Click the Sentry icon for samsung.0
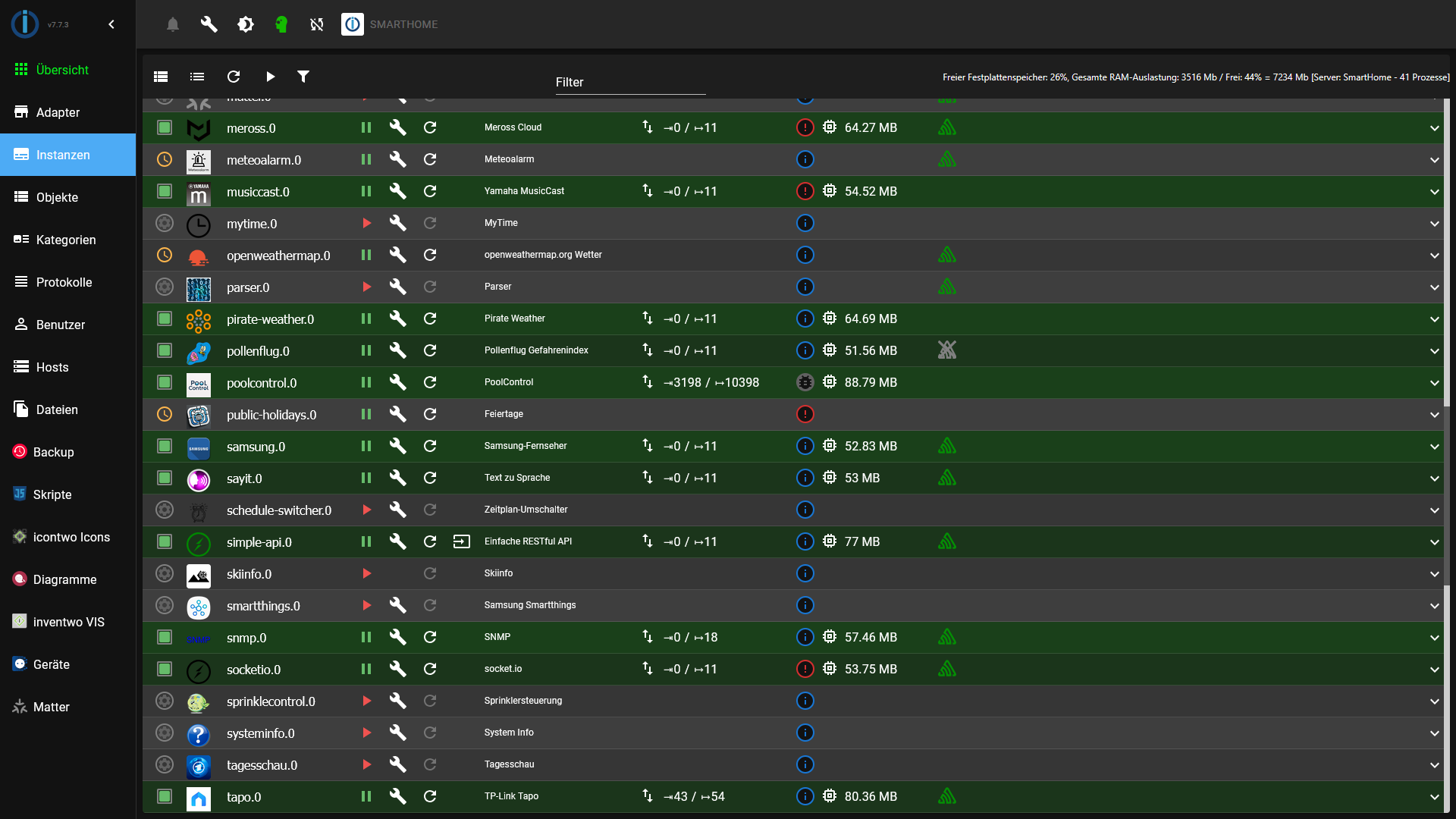 point(946,446)
